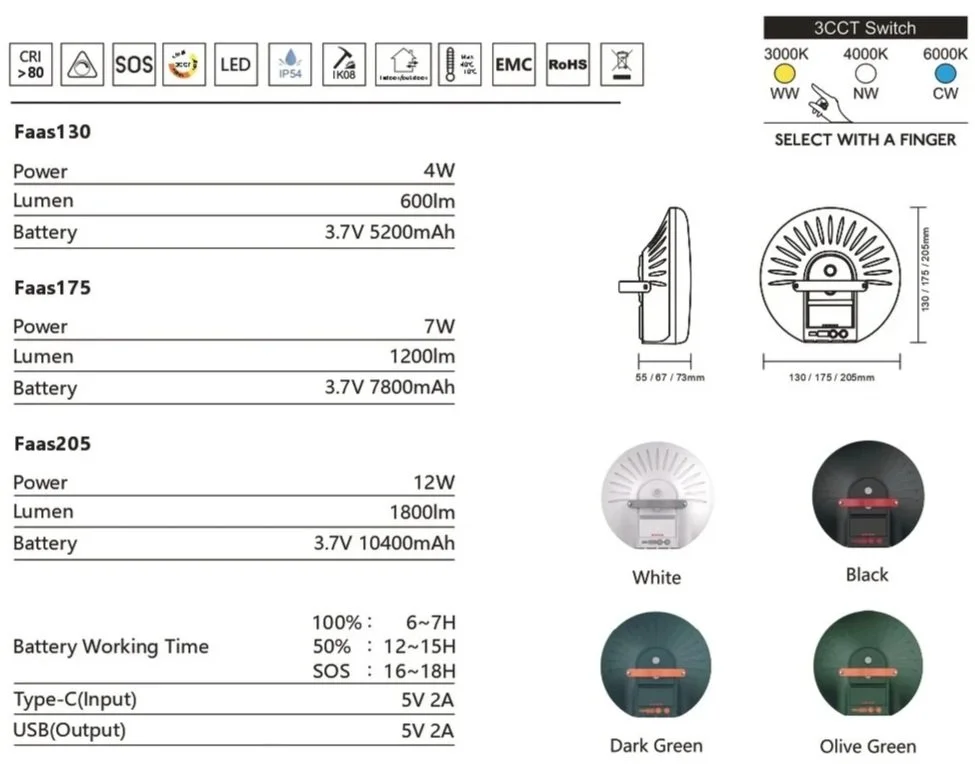This screenshot has width=975, height=764.
Task: Click the crossed-out waste bin icon
Action: click(x=622, y=64)
